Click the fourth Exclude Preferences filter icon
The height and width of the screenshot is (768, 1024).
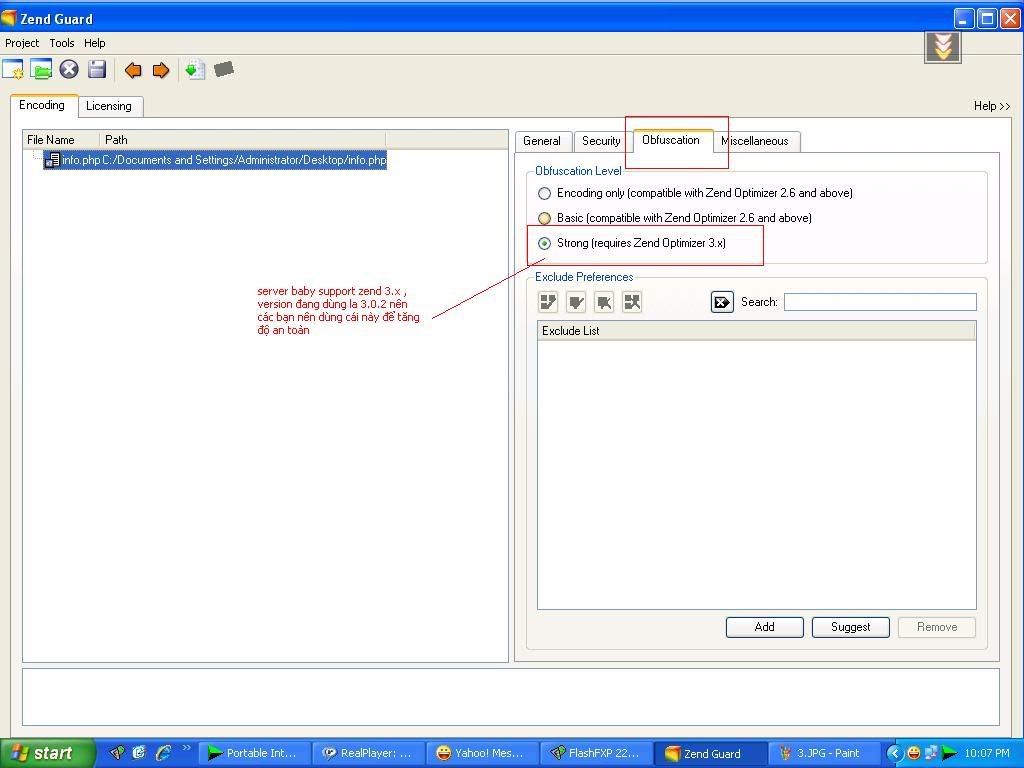pos(632,302)
